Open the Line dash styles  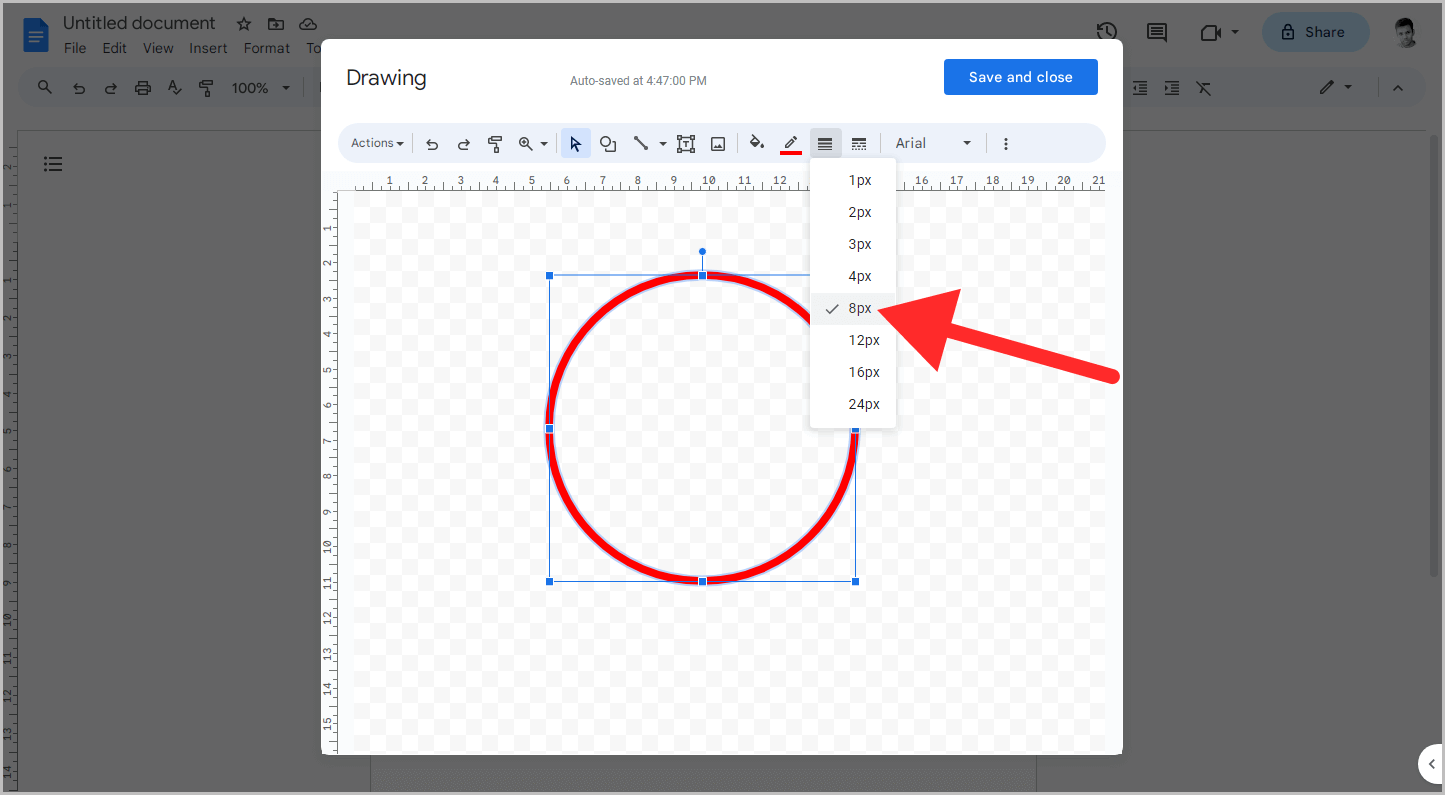point(859,143)
